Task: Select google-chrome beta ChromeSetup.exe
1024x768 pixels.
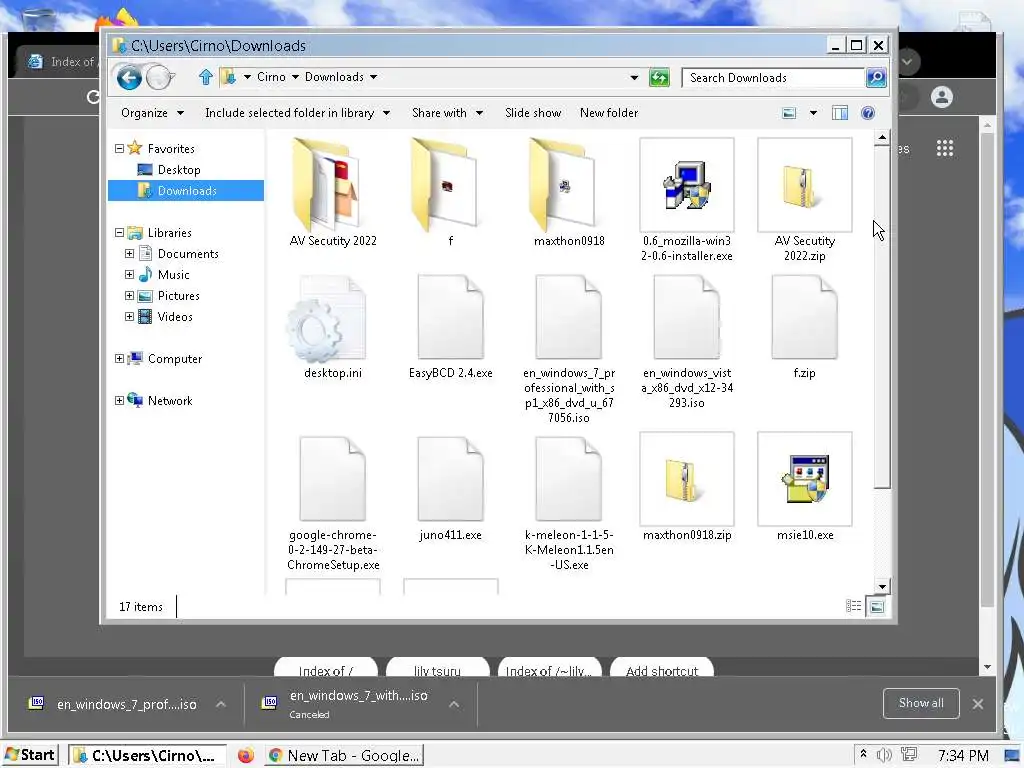Action: (x=332, y=504)
